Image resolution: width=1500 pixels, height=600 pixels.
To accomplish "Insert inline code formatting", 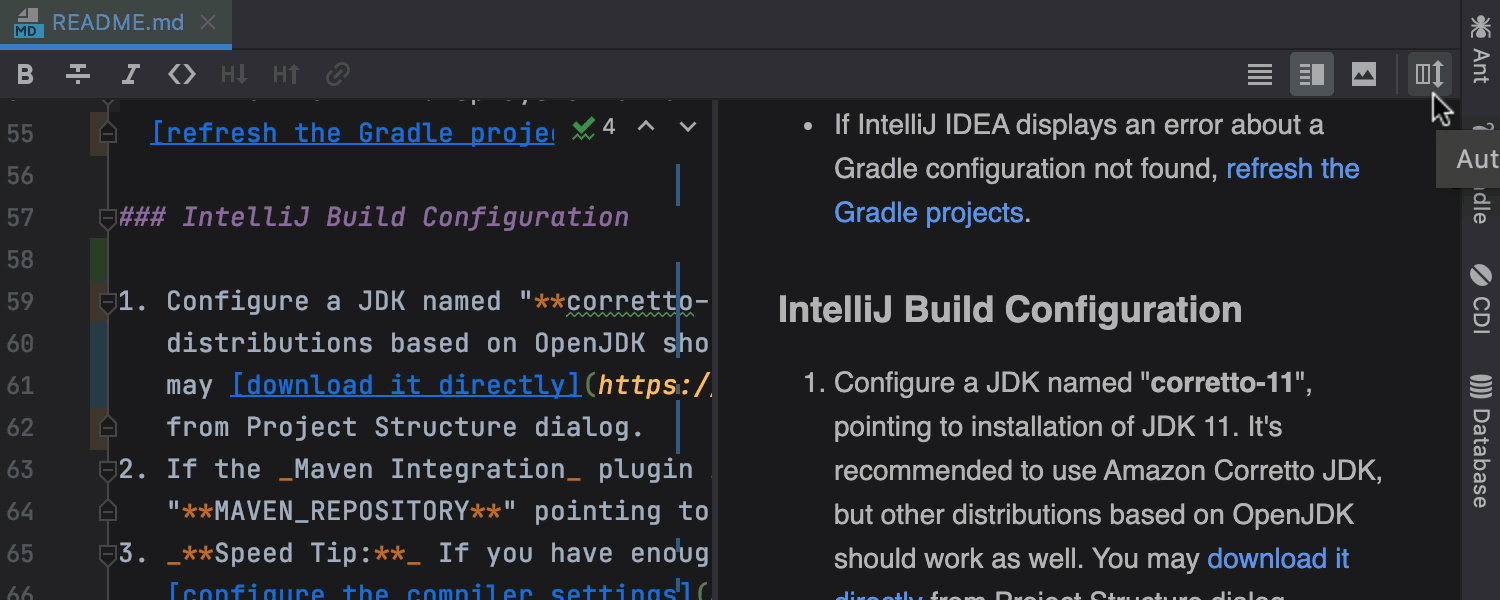I will pos(182,74).
